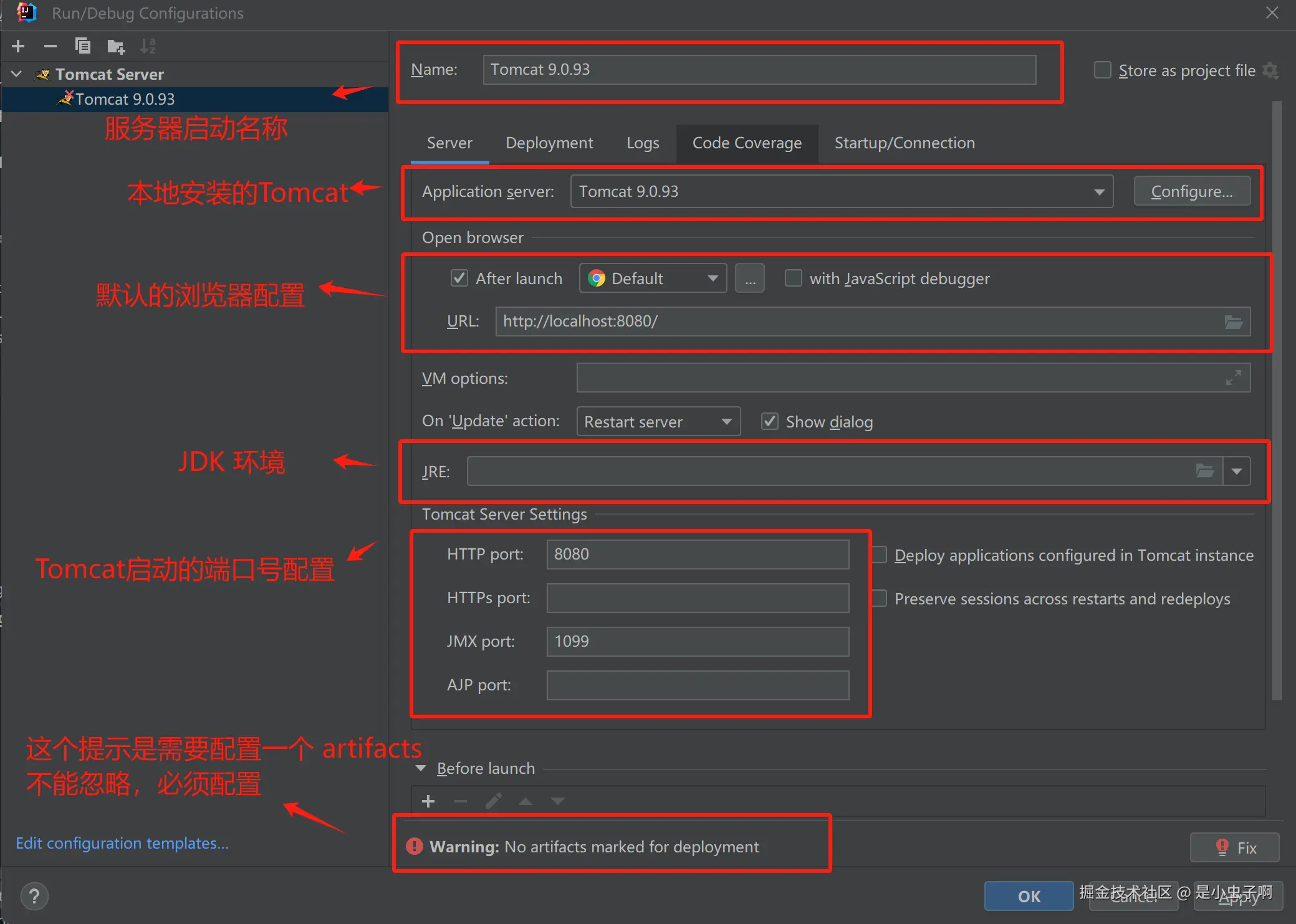Click the Remove Configuration minus icon
Image resolution: width=1296 pixels, height=924 pixels.
[50, 46]
